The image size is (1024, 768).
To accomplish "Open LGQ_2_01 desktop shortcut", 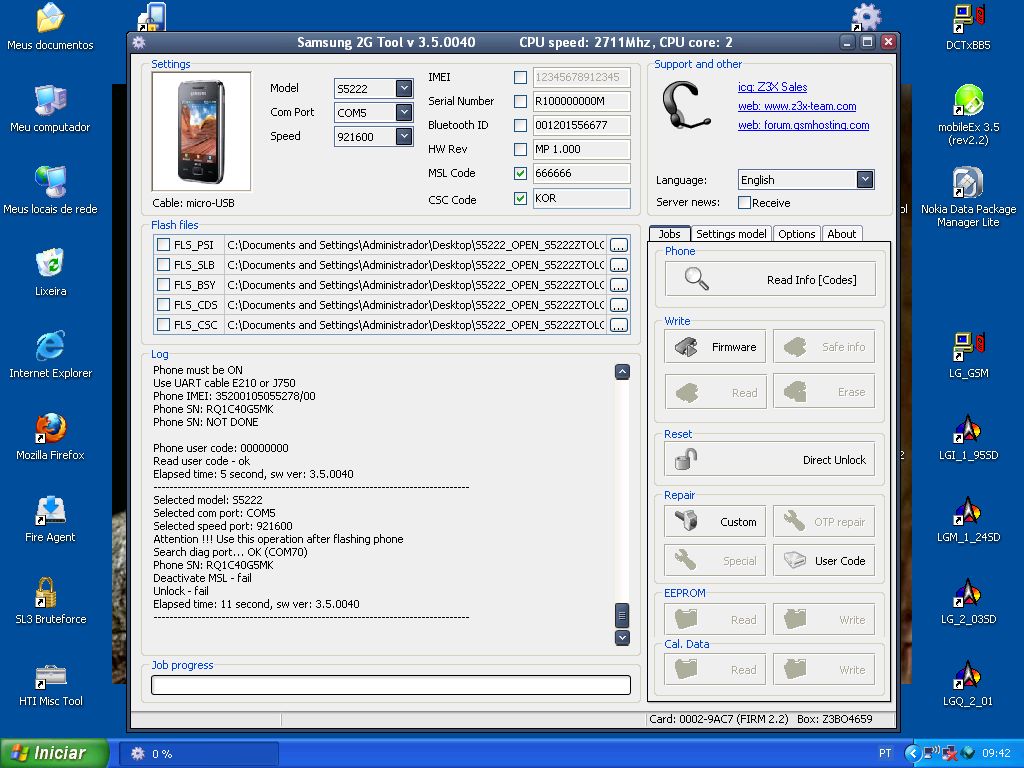I will coord(968,683).
